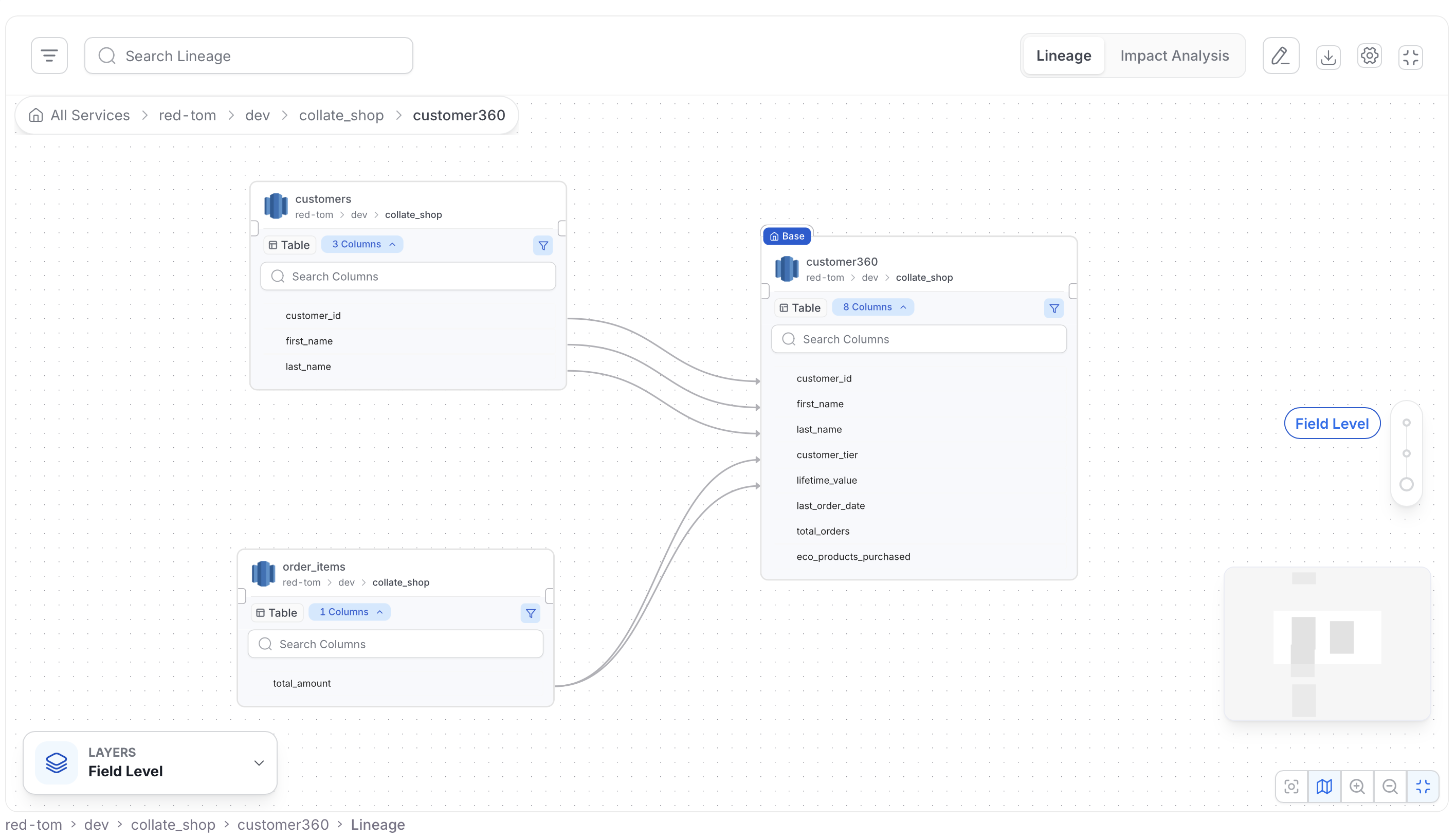Toggle the minimap map icon
Viewport: 1456px width, 839px height.
coord(1324,787)
